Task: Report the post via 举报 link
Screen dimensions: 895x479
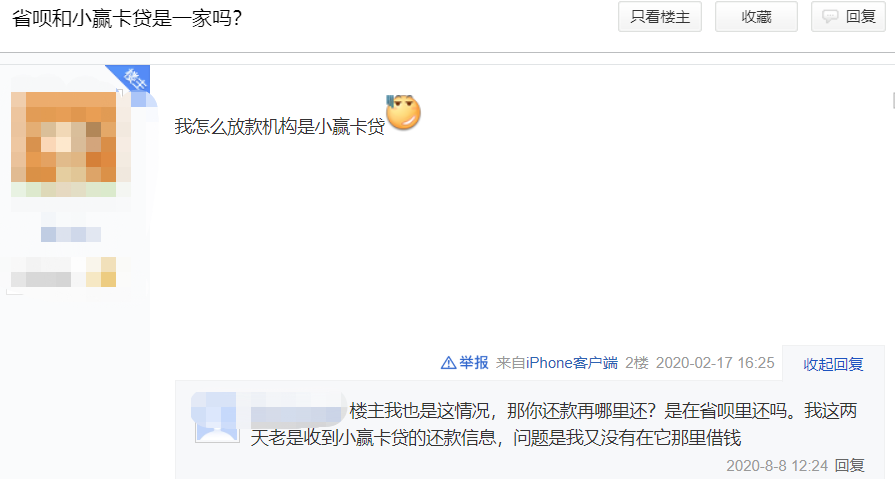Action: click(x=474, y=363)
